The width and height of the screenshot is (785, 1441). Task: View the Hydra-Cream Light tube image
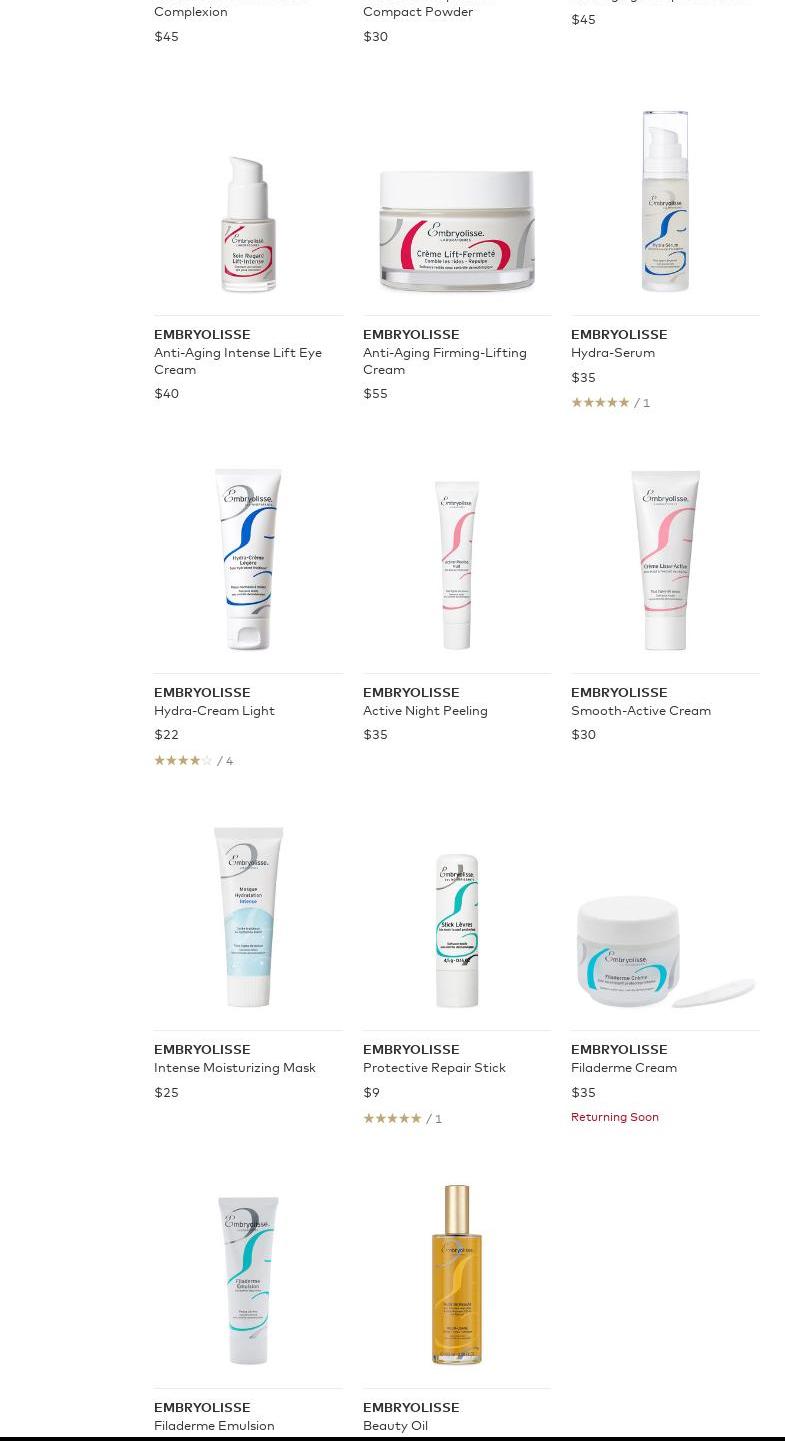tap(248, 560)
